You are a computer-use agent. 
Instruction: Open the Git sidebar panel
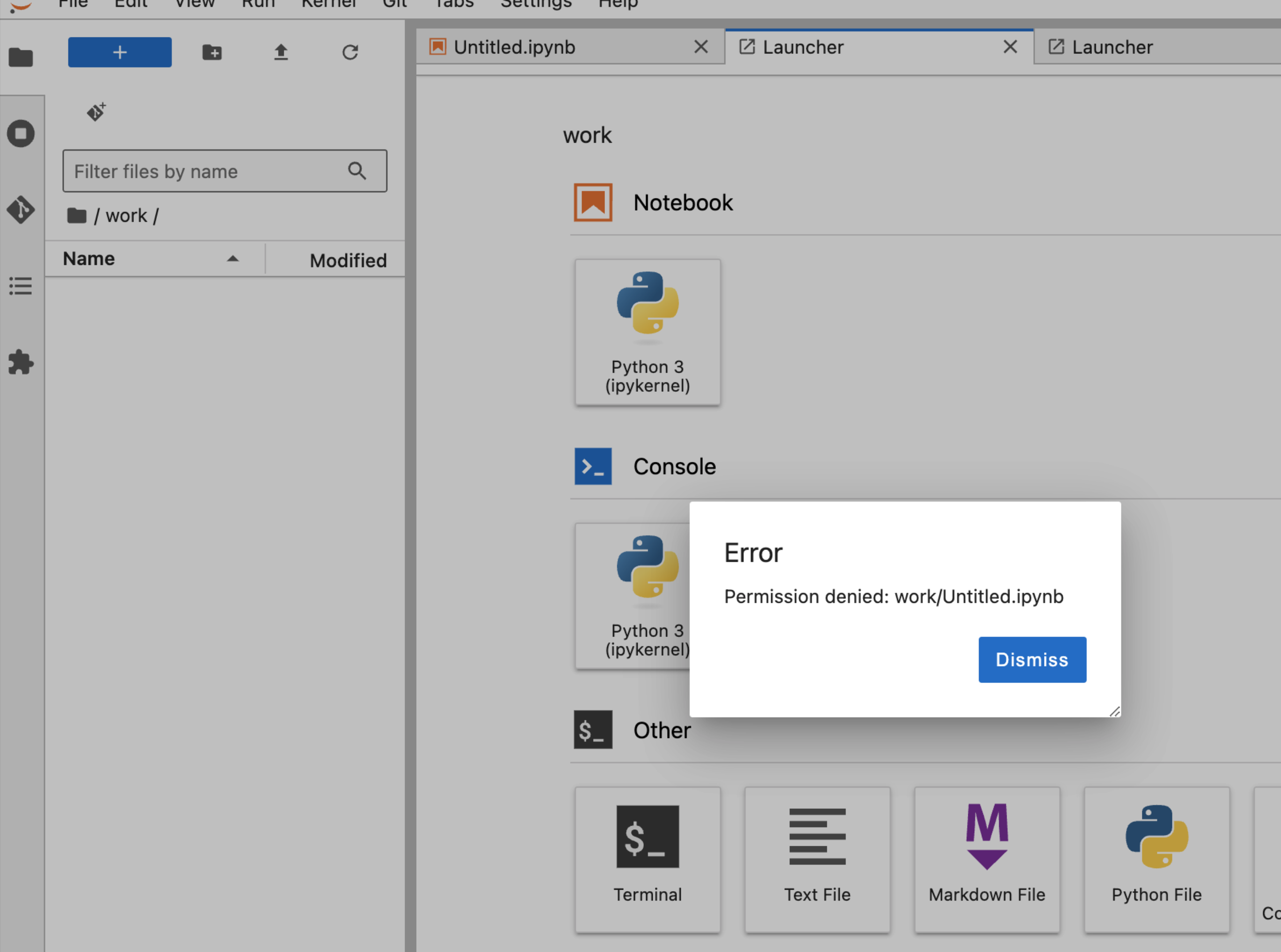point(21,210)
